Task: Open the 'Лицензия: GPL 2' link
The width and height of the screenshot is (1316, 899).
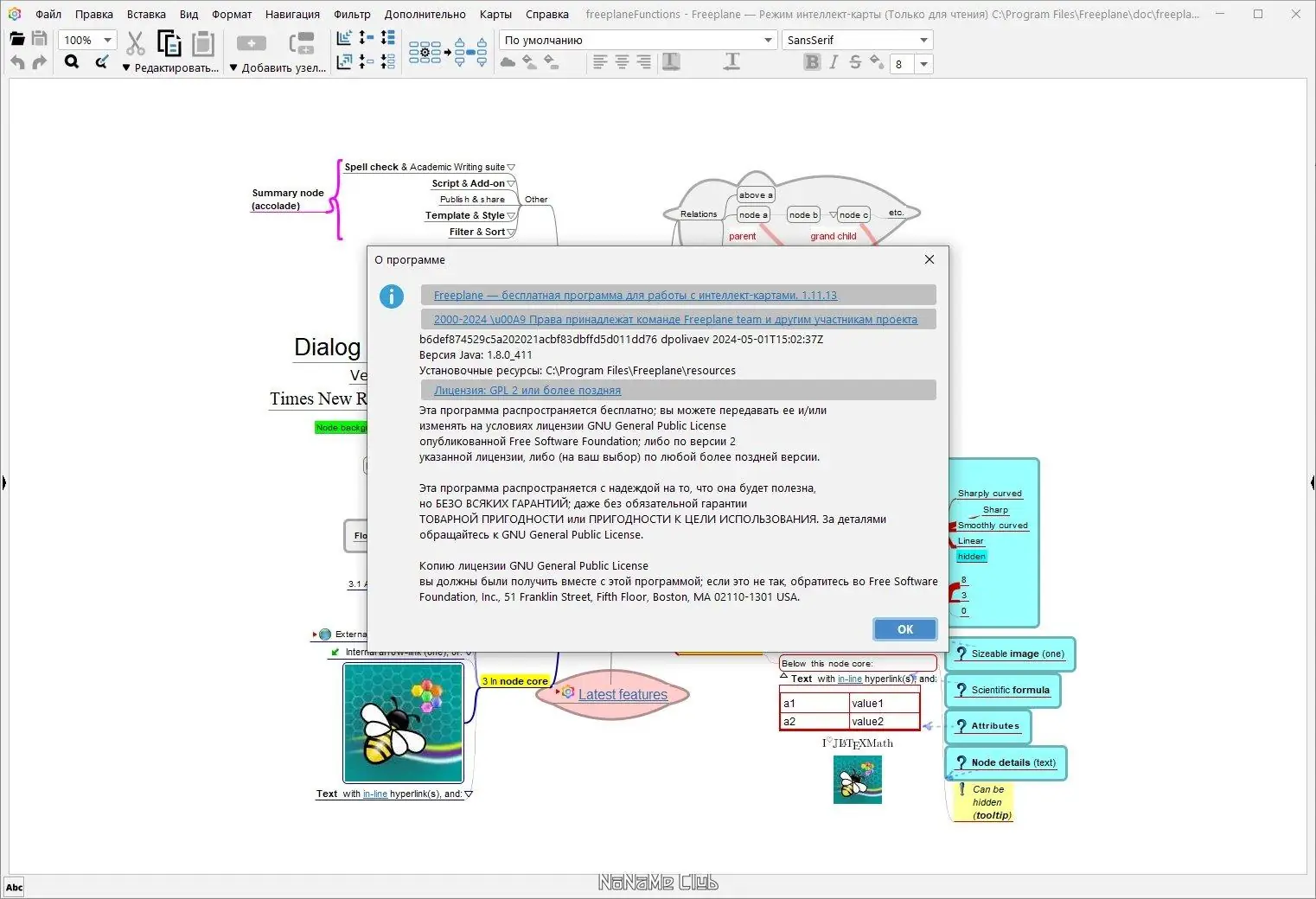Action: (527, 391)
